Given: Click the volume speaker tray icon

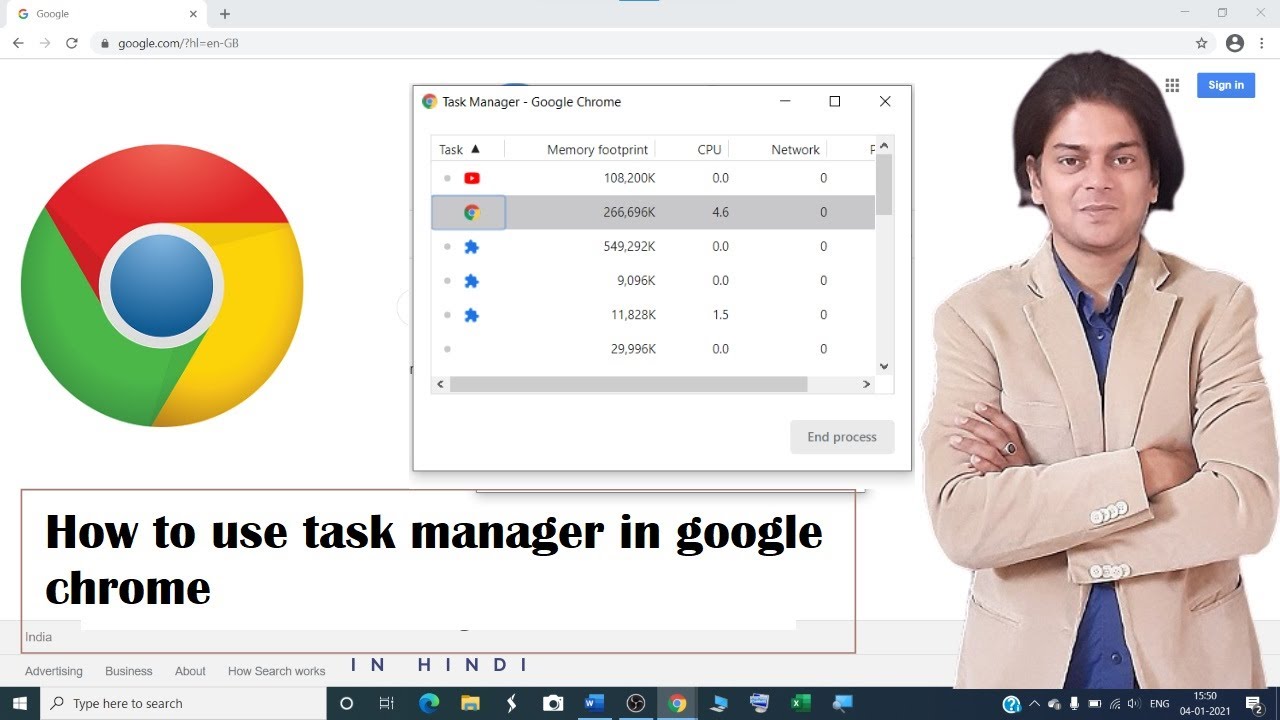Looking at the screenshot, I should (x=1134, y=703).
